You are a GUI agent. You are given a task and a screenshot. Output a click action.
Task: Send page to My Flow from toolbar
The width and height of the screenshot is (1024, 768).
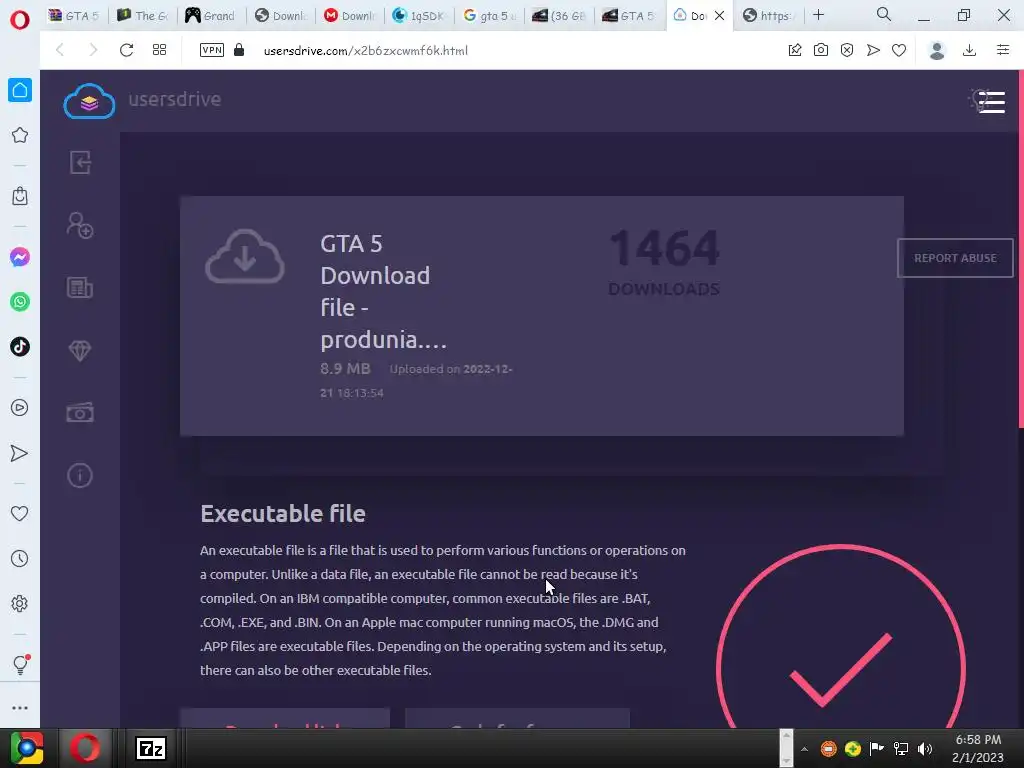[873, 50]
